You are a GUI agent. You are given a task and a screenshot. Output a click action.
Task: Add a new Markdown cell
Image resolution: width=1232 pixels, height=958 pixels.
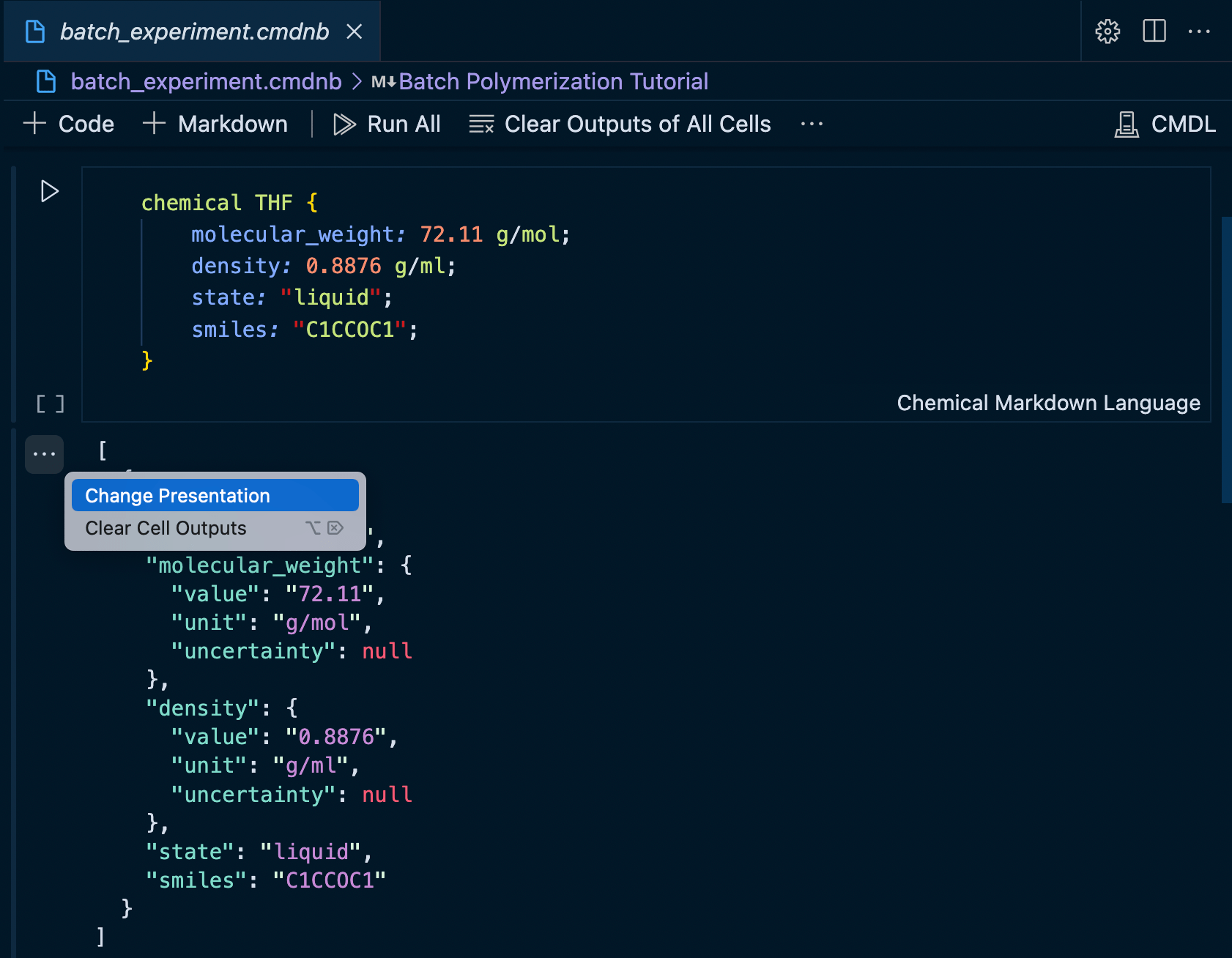(x=216, y=124)
